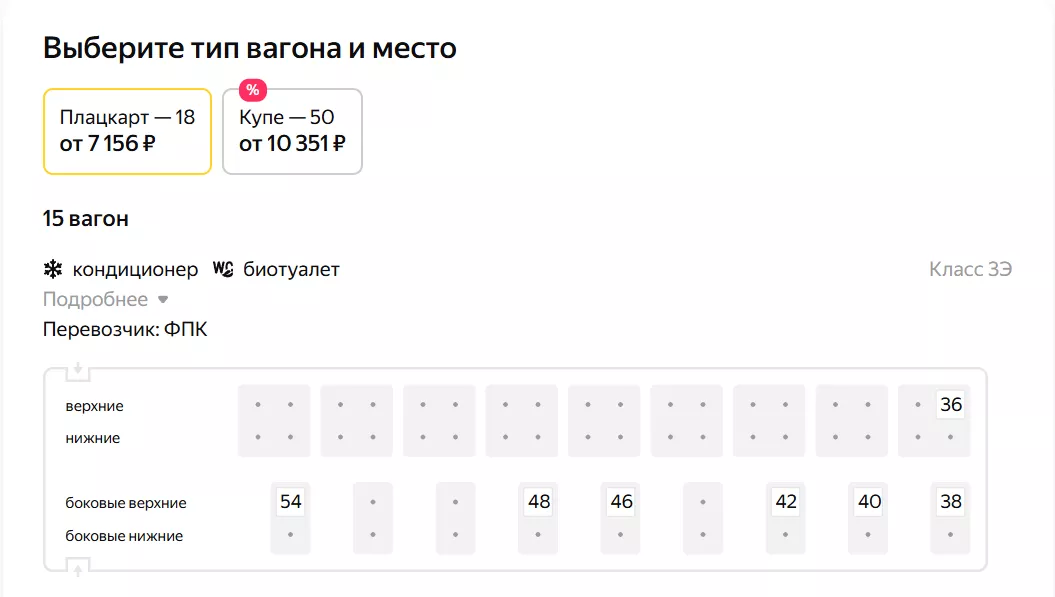Select upper seat number 36
The width and height of the screenshot is (1055, 597).
950,405
